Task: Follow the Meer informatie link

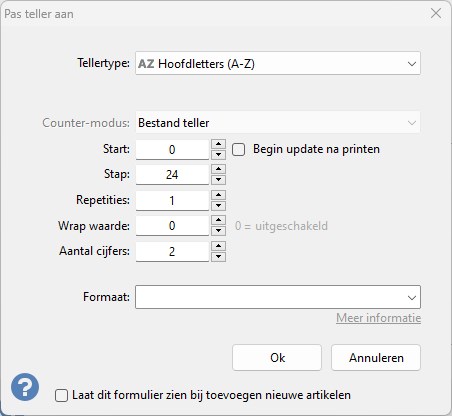Action: click(x=378, y=318)
